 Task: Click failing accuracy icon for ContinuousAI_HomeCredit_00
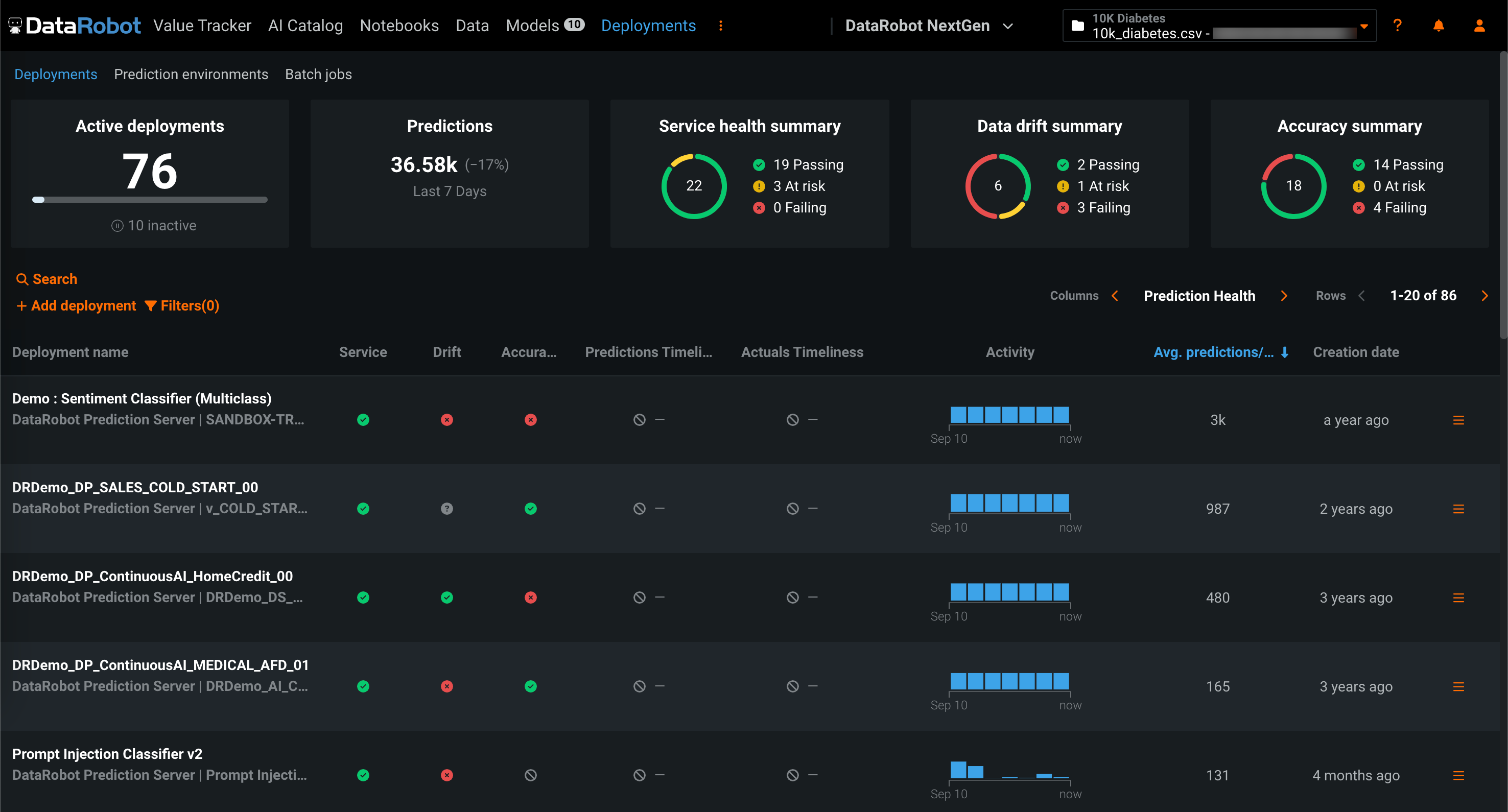point(530,598)
